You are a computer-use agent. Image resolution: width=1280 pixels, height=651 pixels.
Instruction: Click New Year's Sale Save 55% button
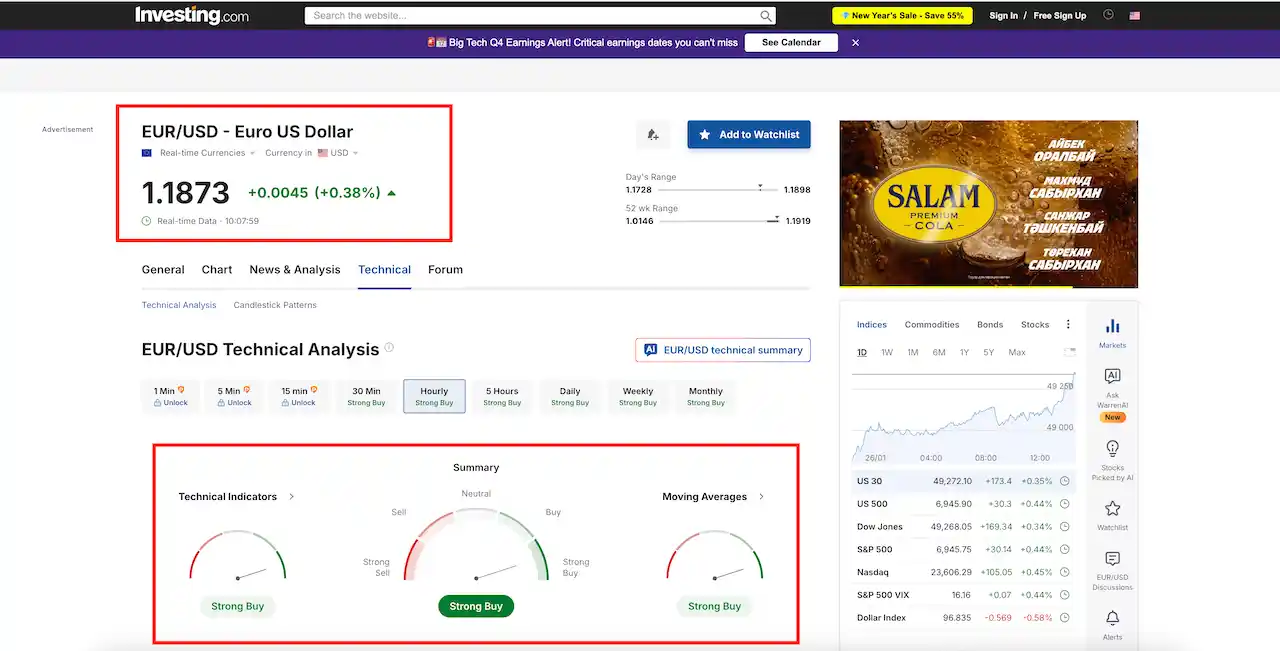(x=902, y=16)
